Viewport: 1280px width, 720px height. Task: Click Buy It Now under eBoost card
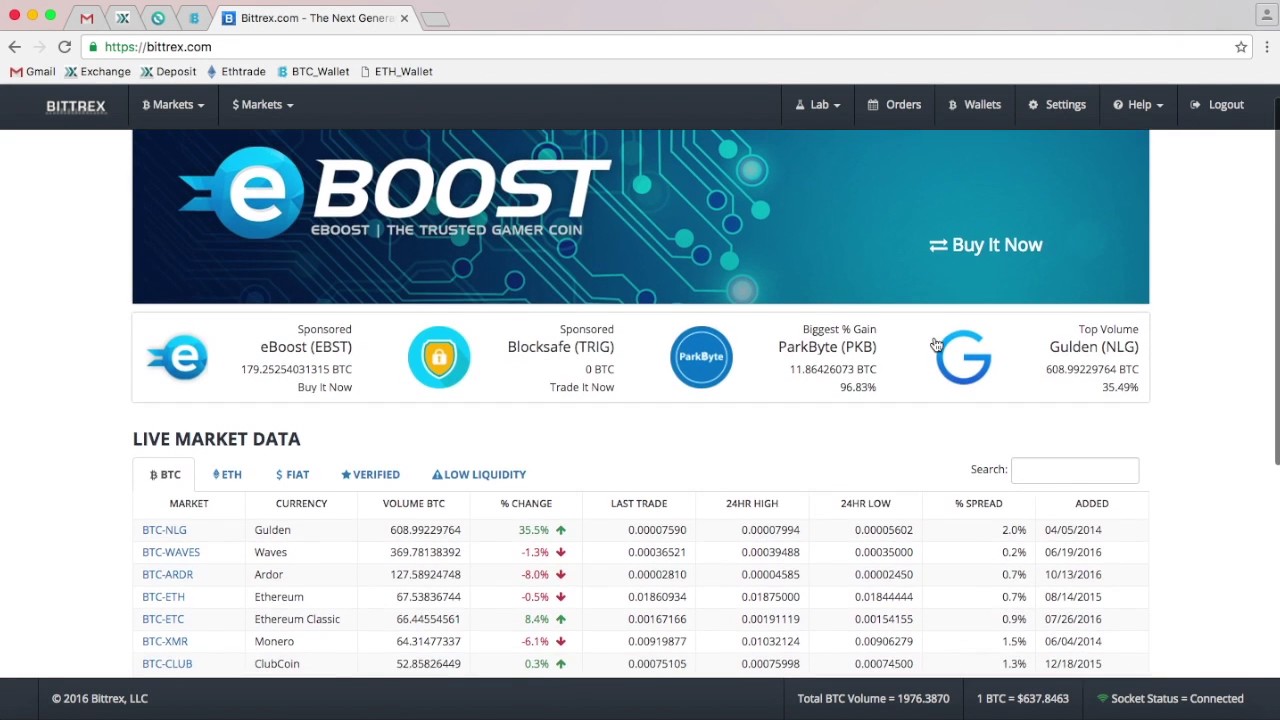coord(325,387)
